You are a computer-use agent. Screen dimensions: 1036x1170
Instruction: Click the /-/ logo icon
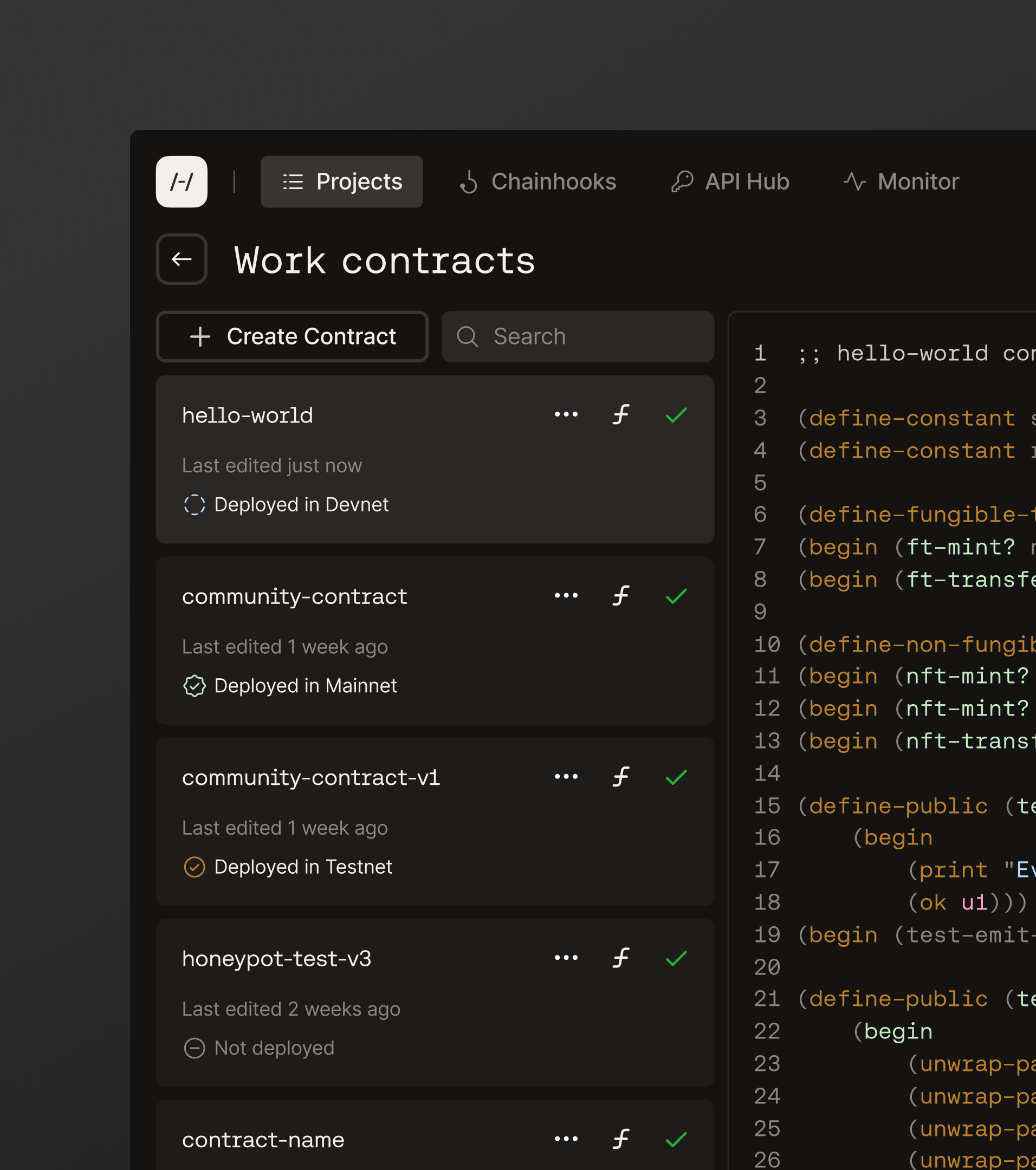pos(182,181)
